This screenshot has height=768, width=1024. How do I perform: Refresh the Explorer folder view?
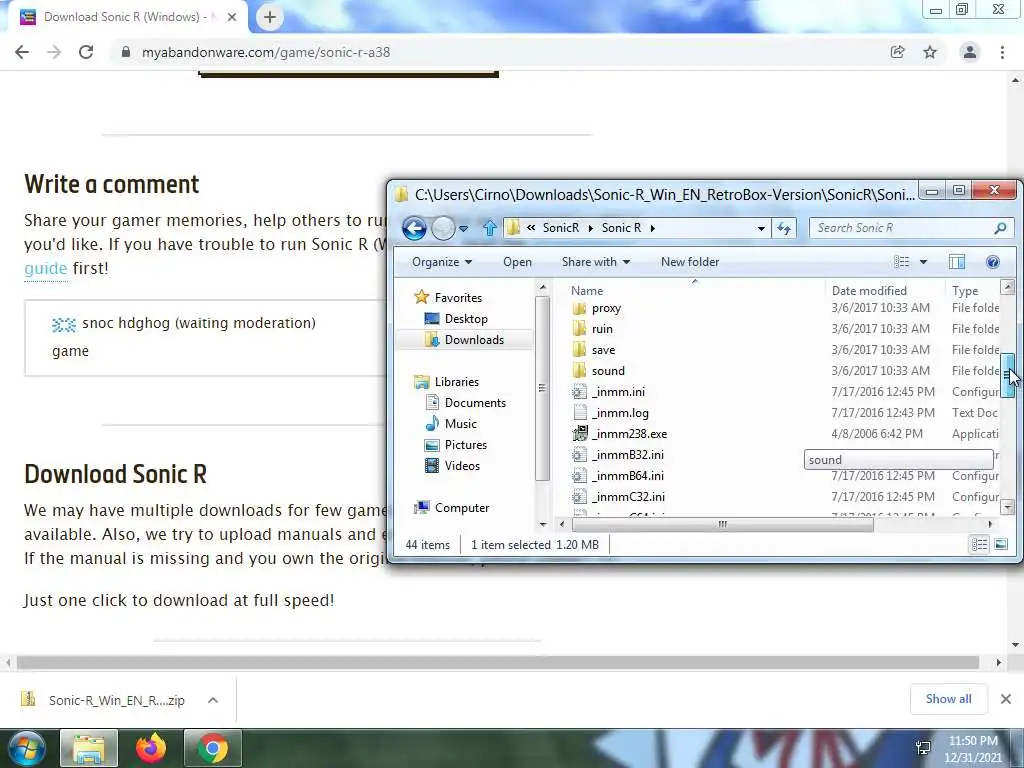point(784,228)
